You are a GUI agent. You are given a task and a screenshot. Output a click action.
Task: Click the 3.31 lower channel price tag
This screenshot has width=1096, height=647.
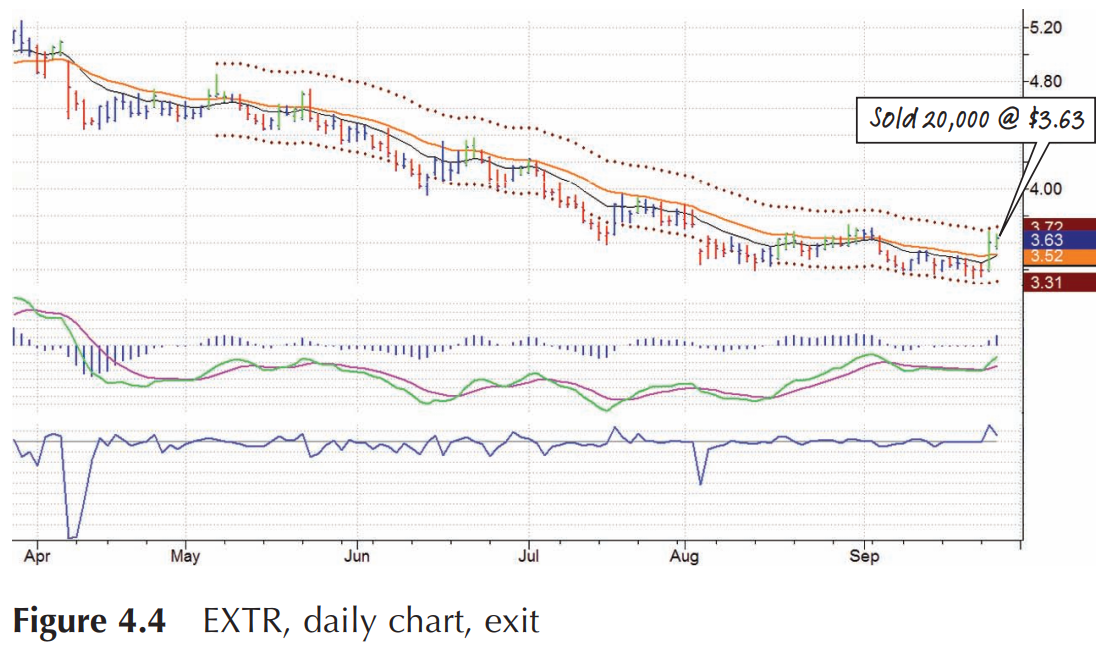[1059, 282]
